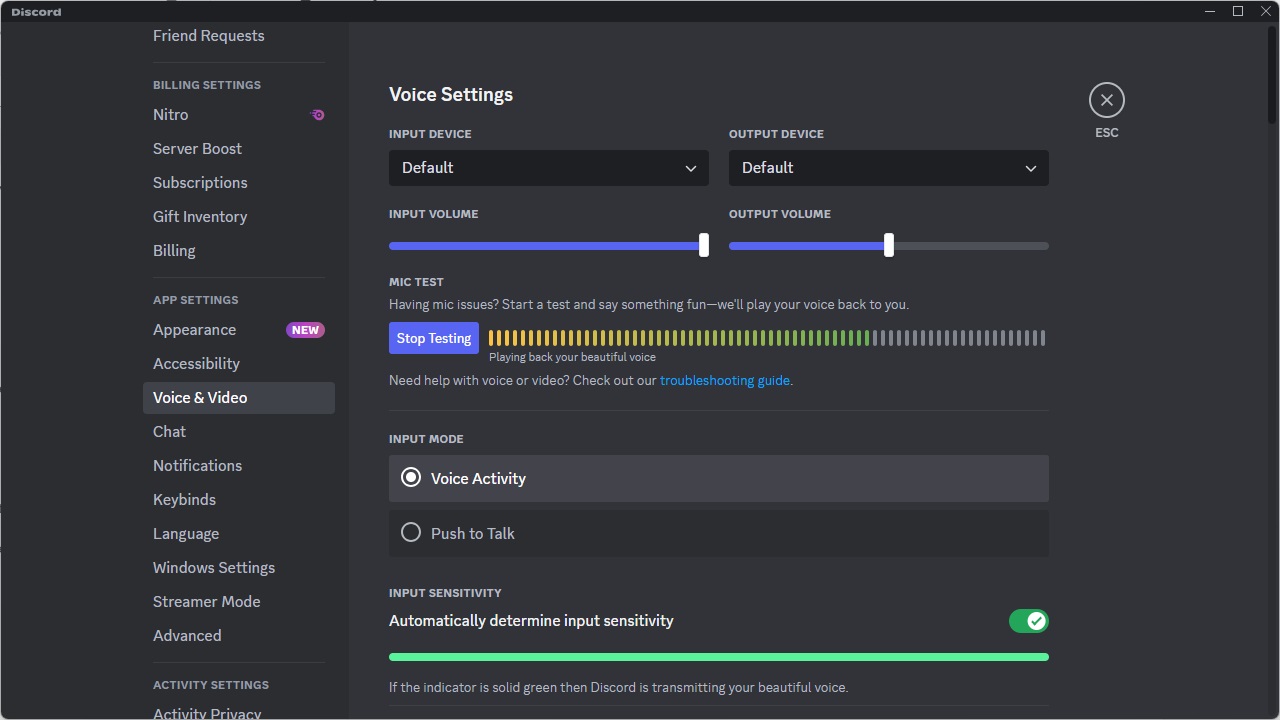1280x720 pixels.
Task: Open the troubleshooting guide link
Action: point(724,380)
